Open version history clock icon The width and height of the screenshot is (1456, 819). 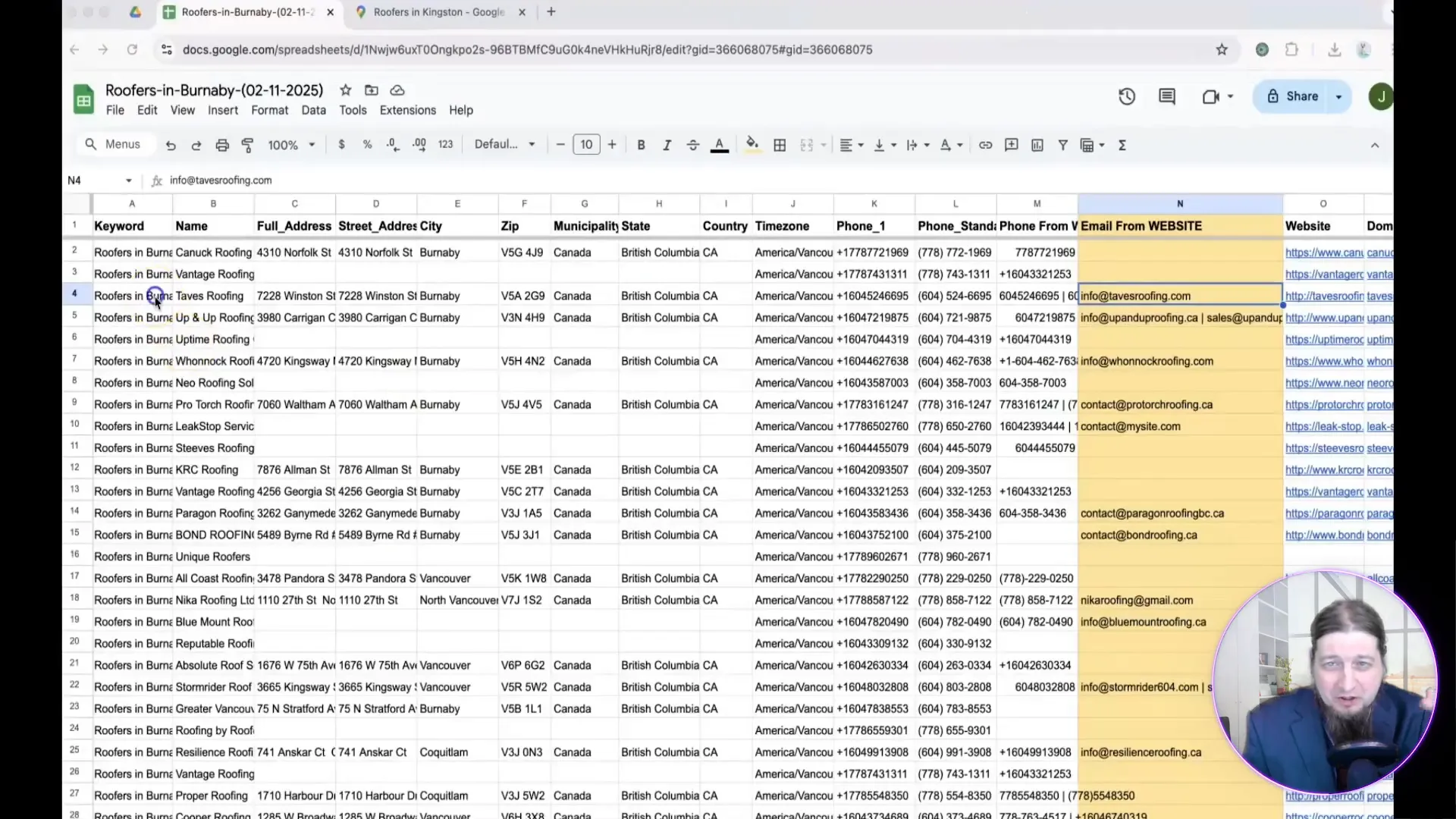point(1127,96)
